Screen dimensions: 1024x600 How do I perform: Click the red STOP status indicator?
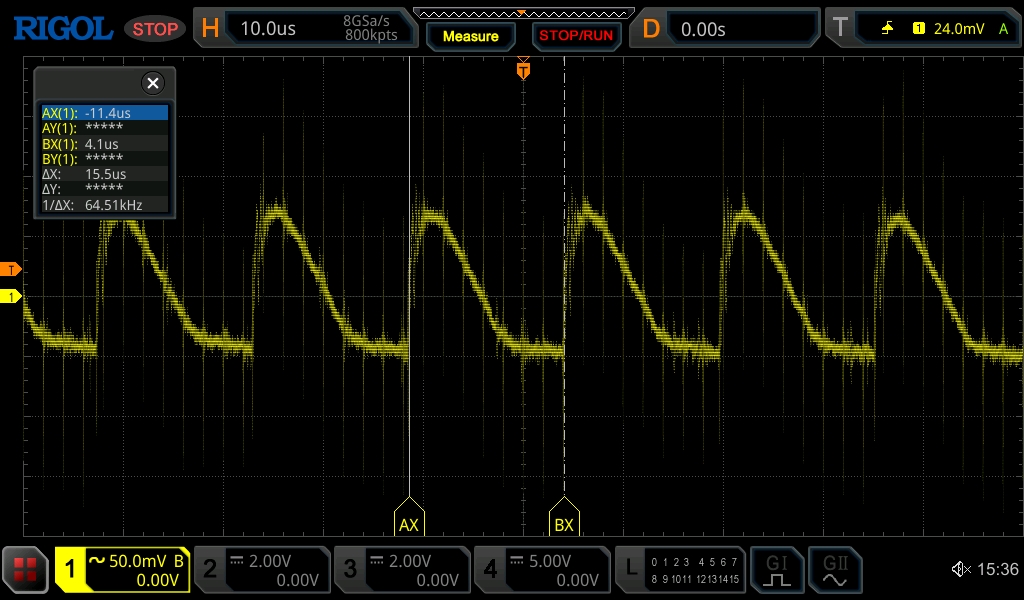click(x=155, y=29)
